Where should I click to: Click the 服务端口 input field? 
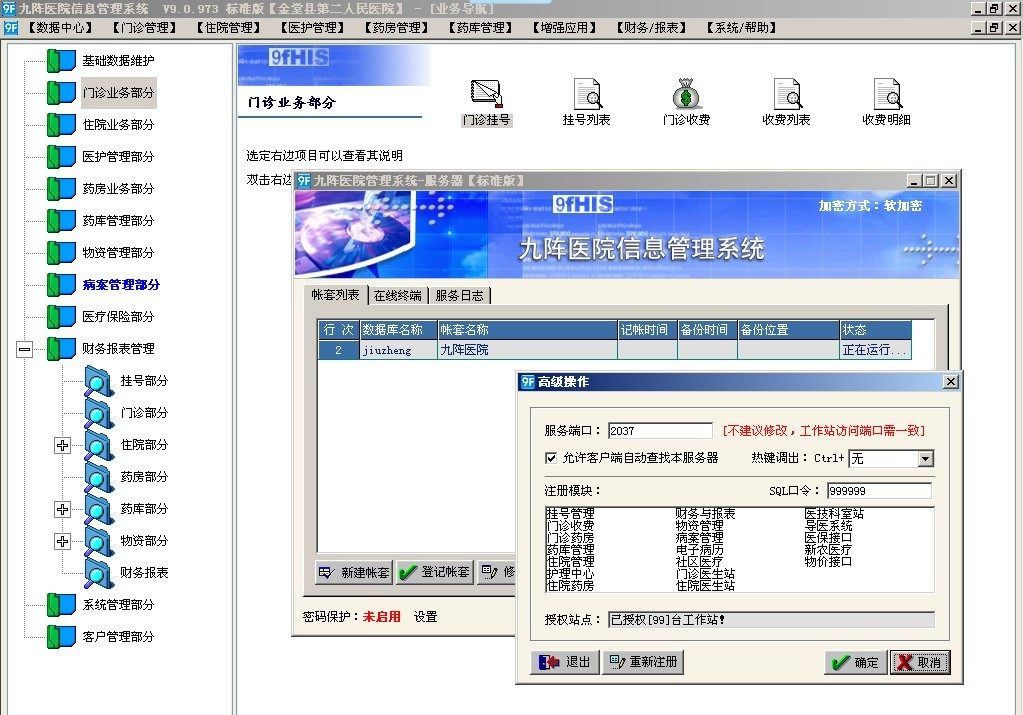click(x=660, y=431)
